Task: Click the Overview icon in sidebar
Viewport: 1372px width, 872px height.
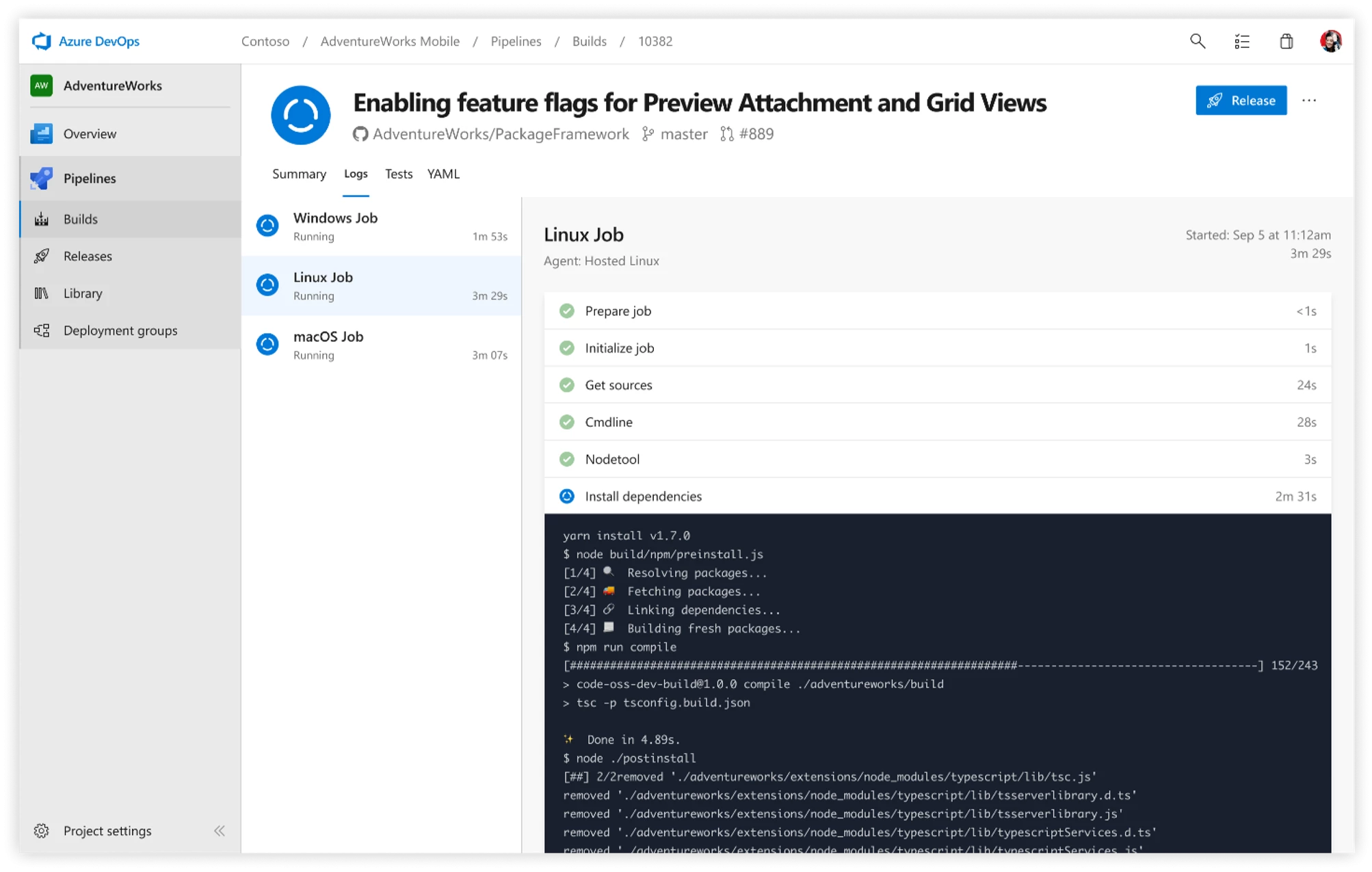Action: coord(41,132)
